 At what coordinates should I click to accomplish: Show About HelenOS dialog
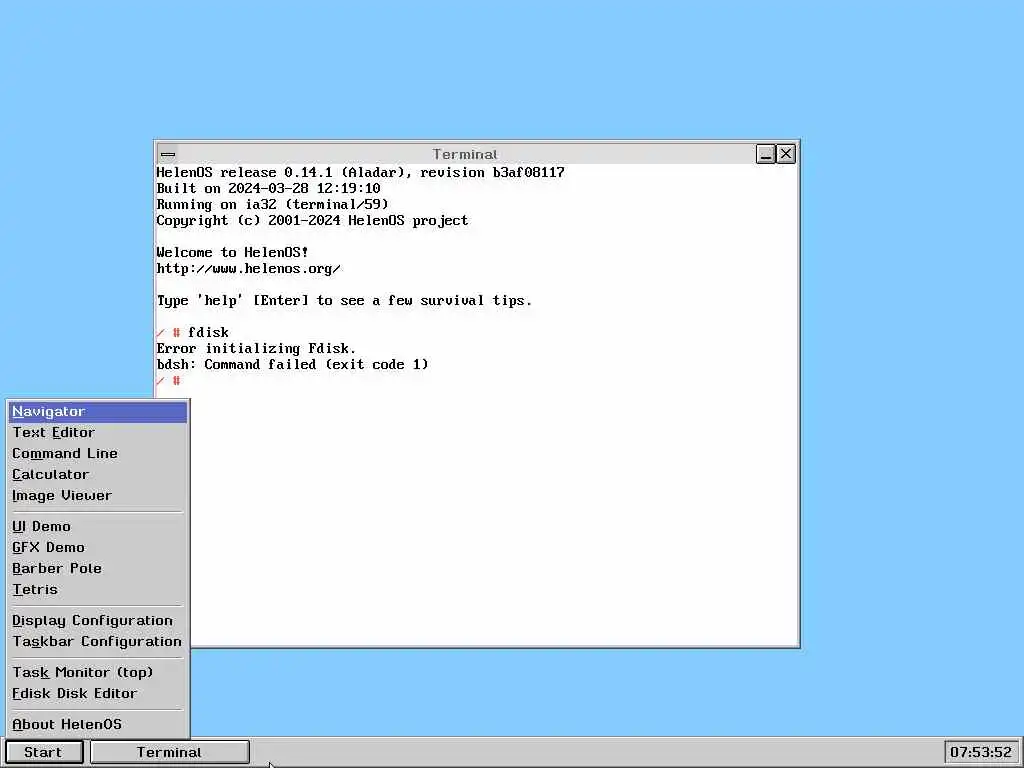[x=98, y=724]
